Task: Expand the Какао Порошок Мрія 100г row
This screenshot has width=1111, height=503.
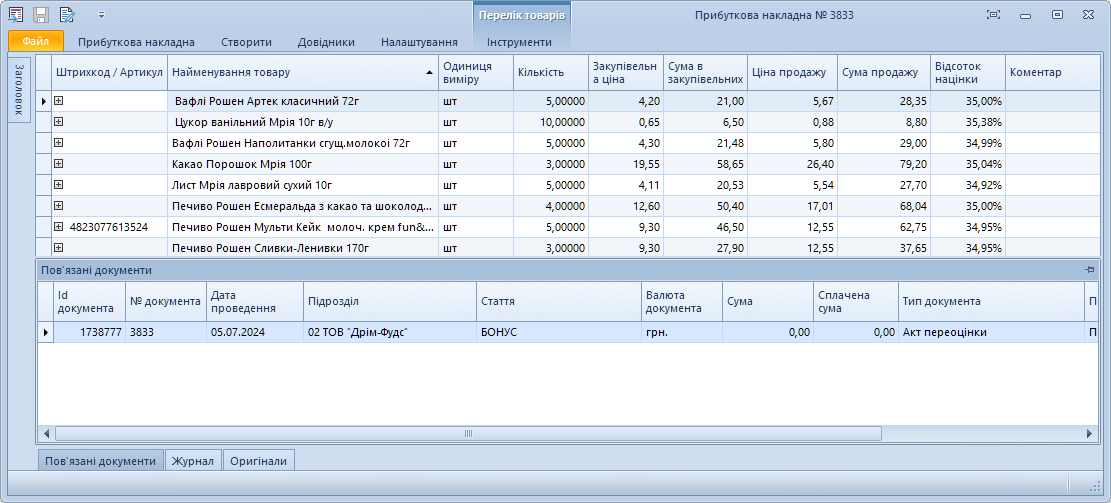Action: pyautogui.click(x=59, y=164)
